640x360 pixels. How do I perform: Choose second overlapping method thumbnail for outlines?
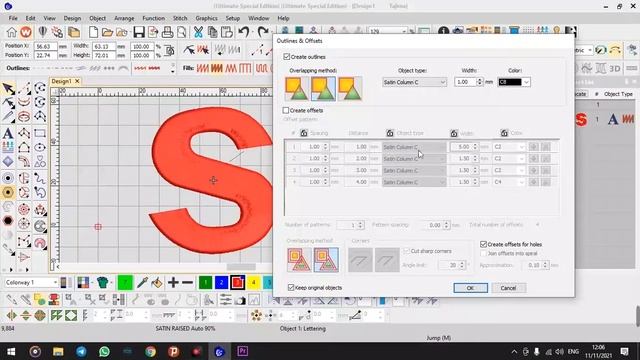pyautogui.click(x=323, y=89)
